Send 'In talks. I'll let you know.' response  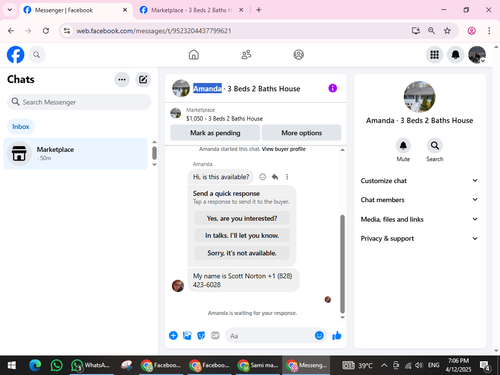click(242, 235)
